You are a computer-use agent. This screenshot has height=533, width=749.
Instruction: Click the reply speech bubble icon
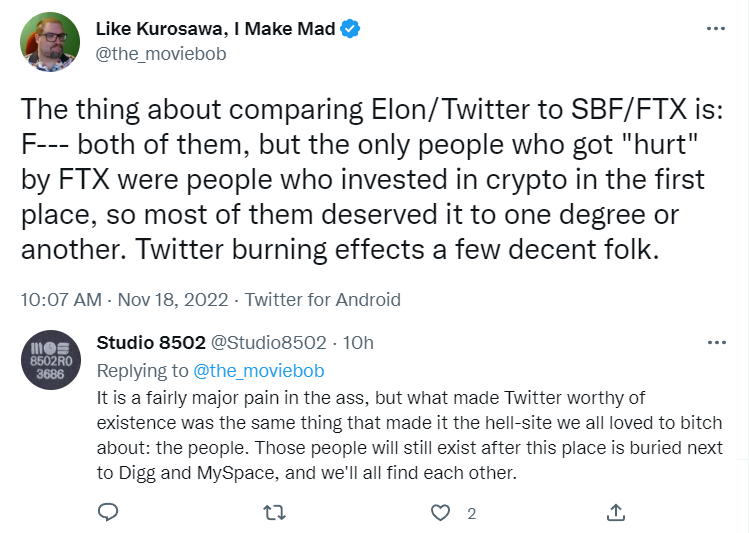[x=109, y=513]
